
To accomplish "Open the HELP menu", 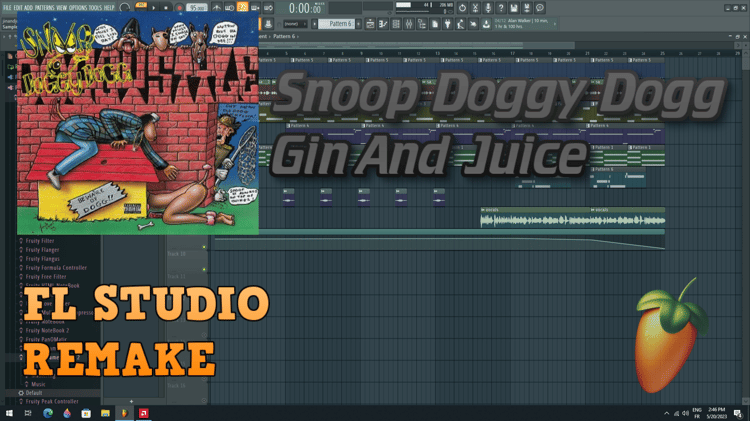I will pos(109,8).
